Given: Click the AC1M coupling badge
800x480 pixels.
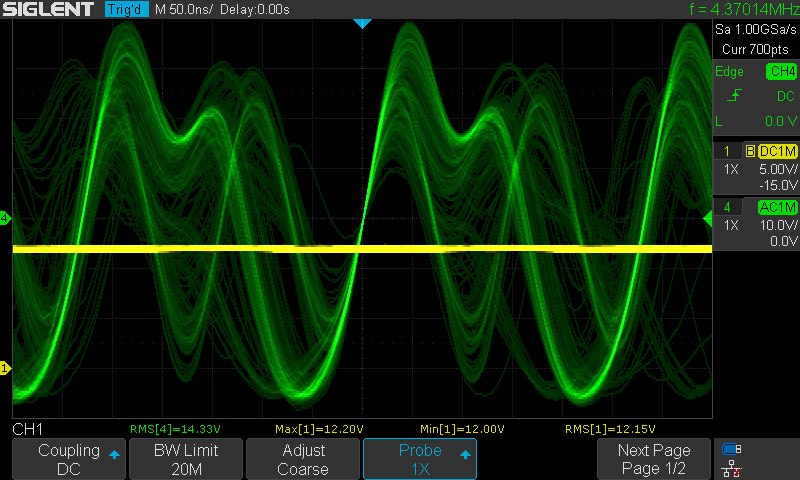Looking at the screenshot, I should (778, 207).
